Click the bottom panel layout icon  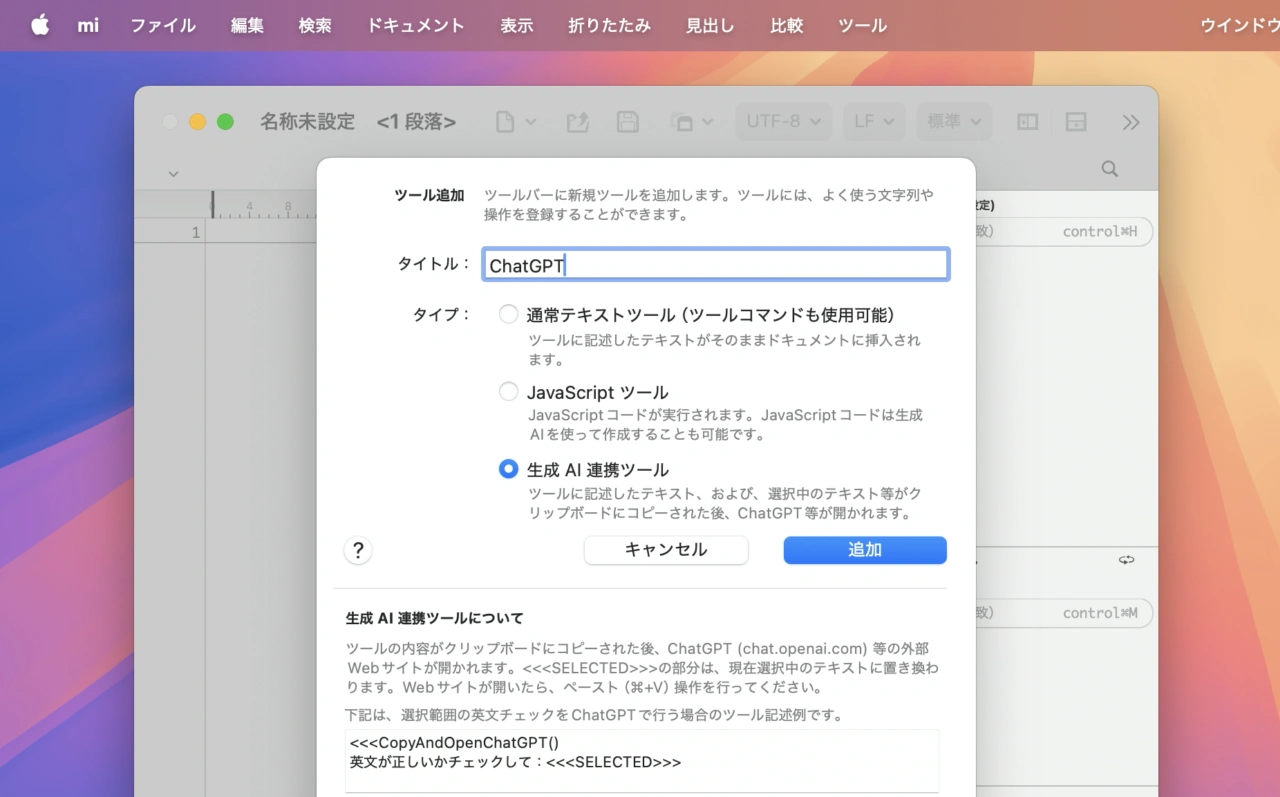click(x=1076, y=122)
